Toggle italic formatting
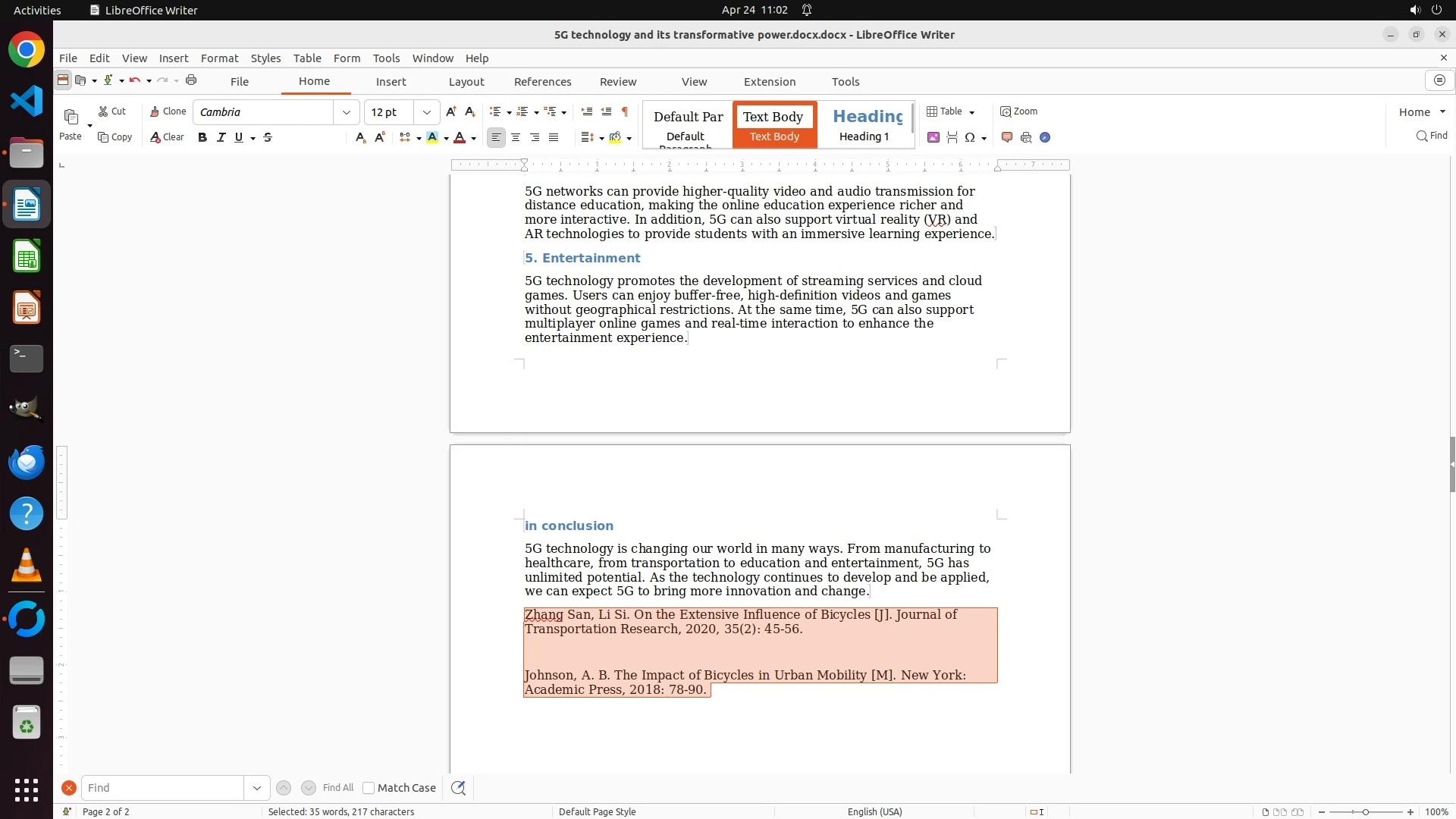The image size is (1456, 819). click(221, 137)
